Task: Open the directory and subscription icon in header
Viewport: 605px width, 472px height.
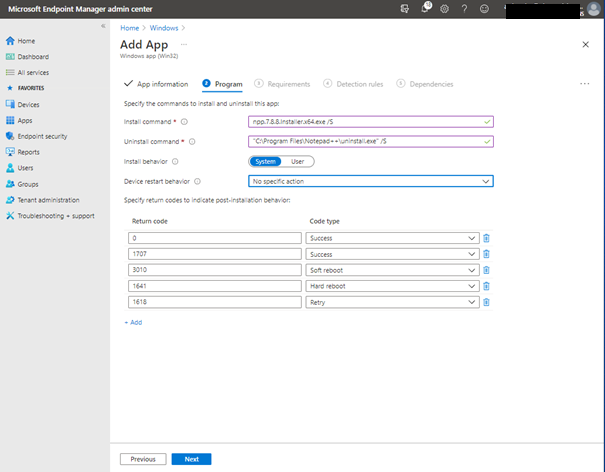Action: (x=405, y=9)
